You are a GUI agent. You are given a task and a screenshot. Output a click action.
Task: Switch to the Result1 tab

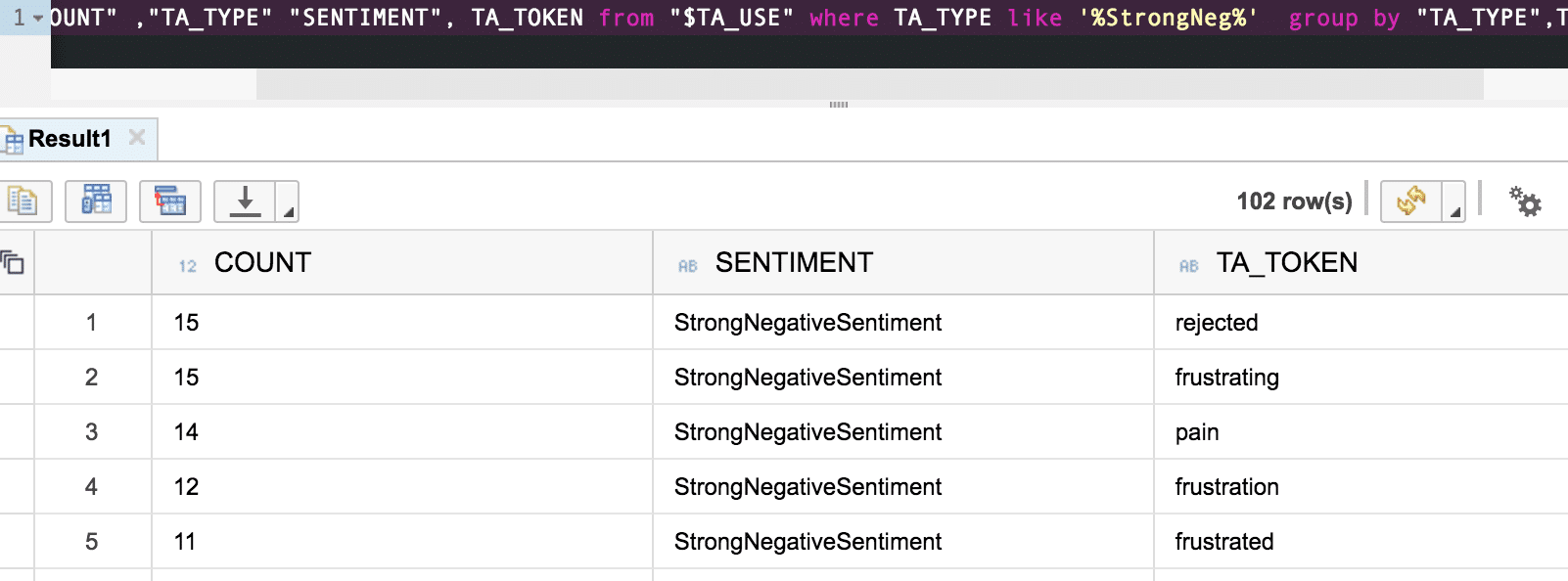click(69, 139)
